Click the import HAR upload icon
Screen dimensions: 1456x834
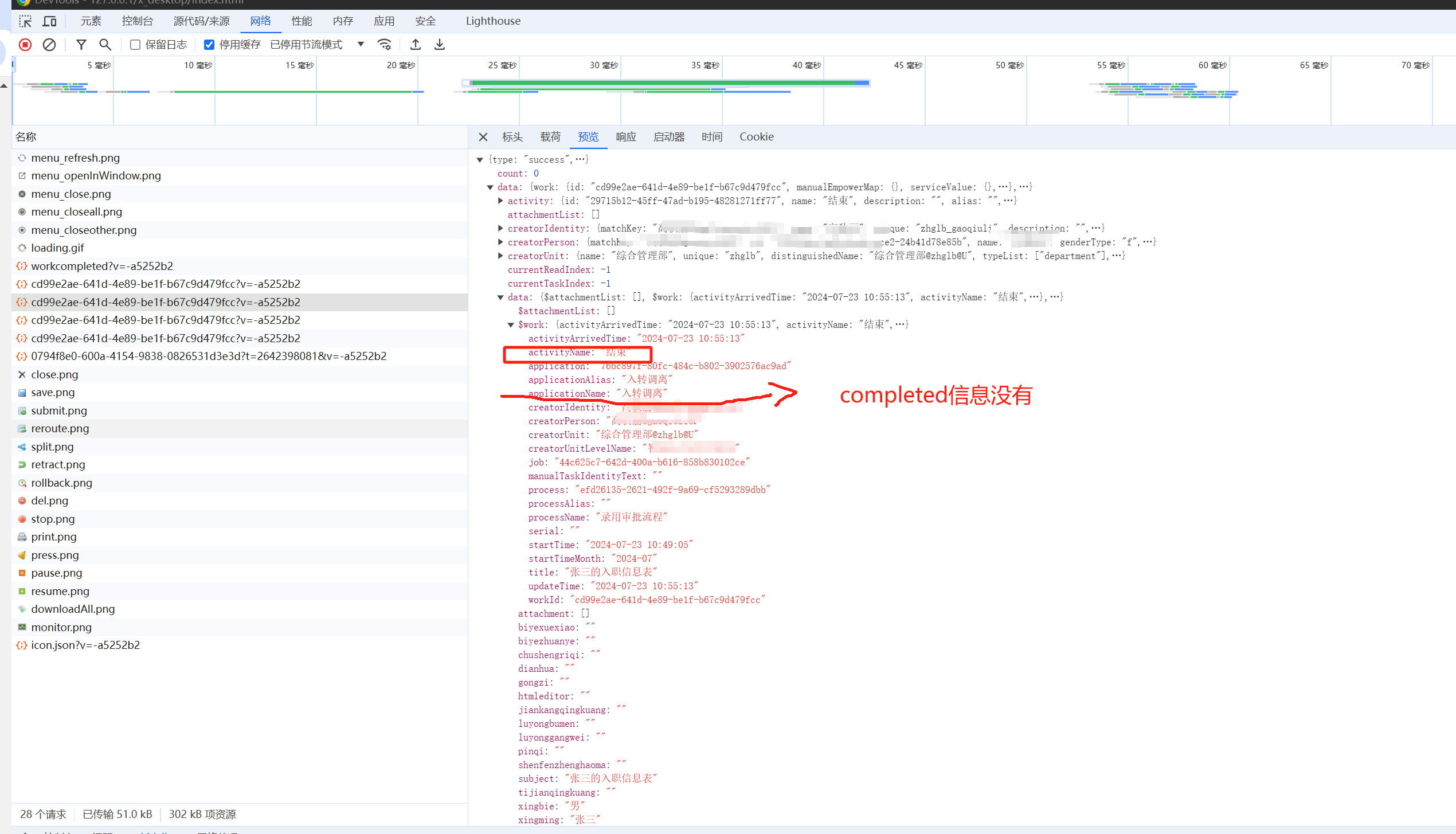(x=416, y=45)
